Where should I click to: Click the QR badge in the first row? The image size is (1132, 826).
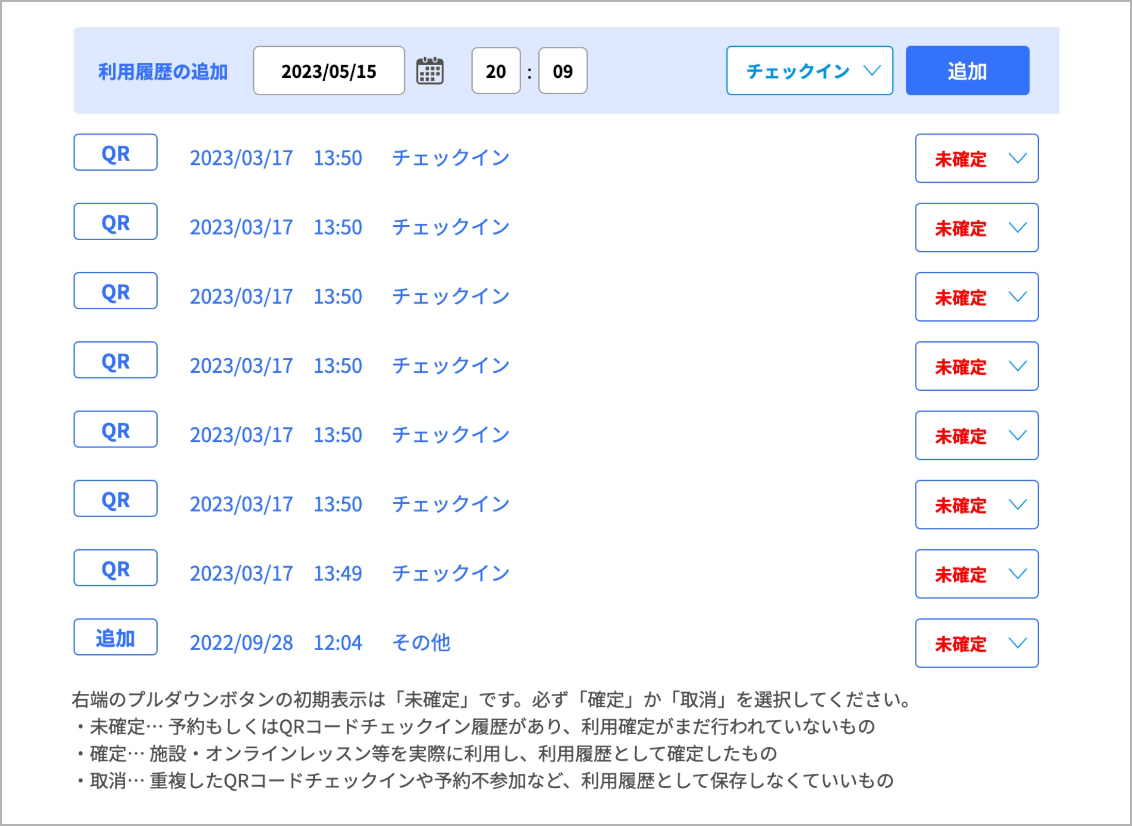tap(116, 153)
